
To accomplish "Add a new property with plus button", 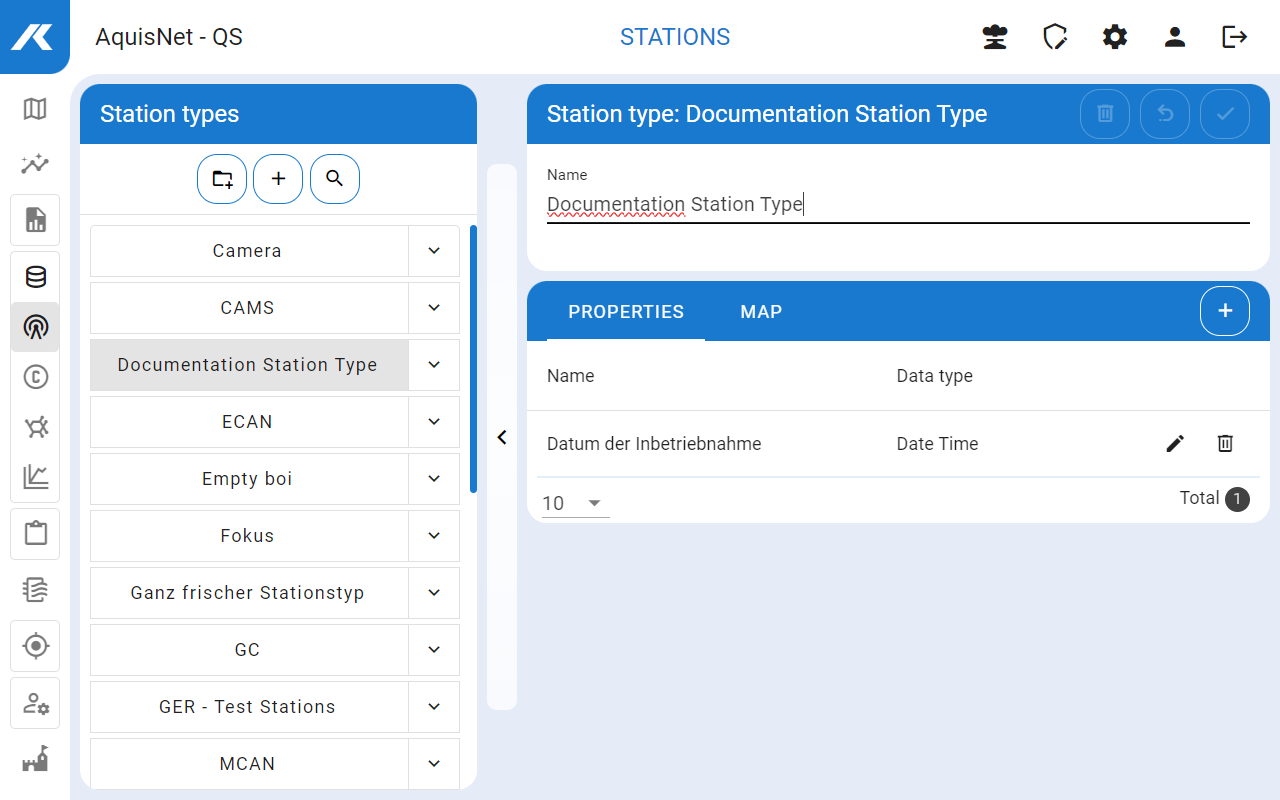I will pos(1225,311).
